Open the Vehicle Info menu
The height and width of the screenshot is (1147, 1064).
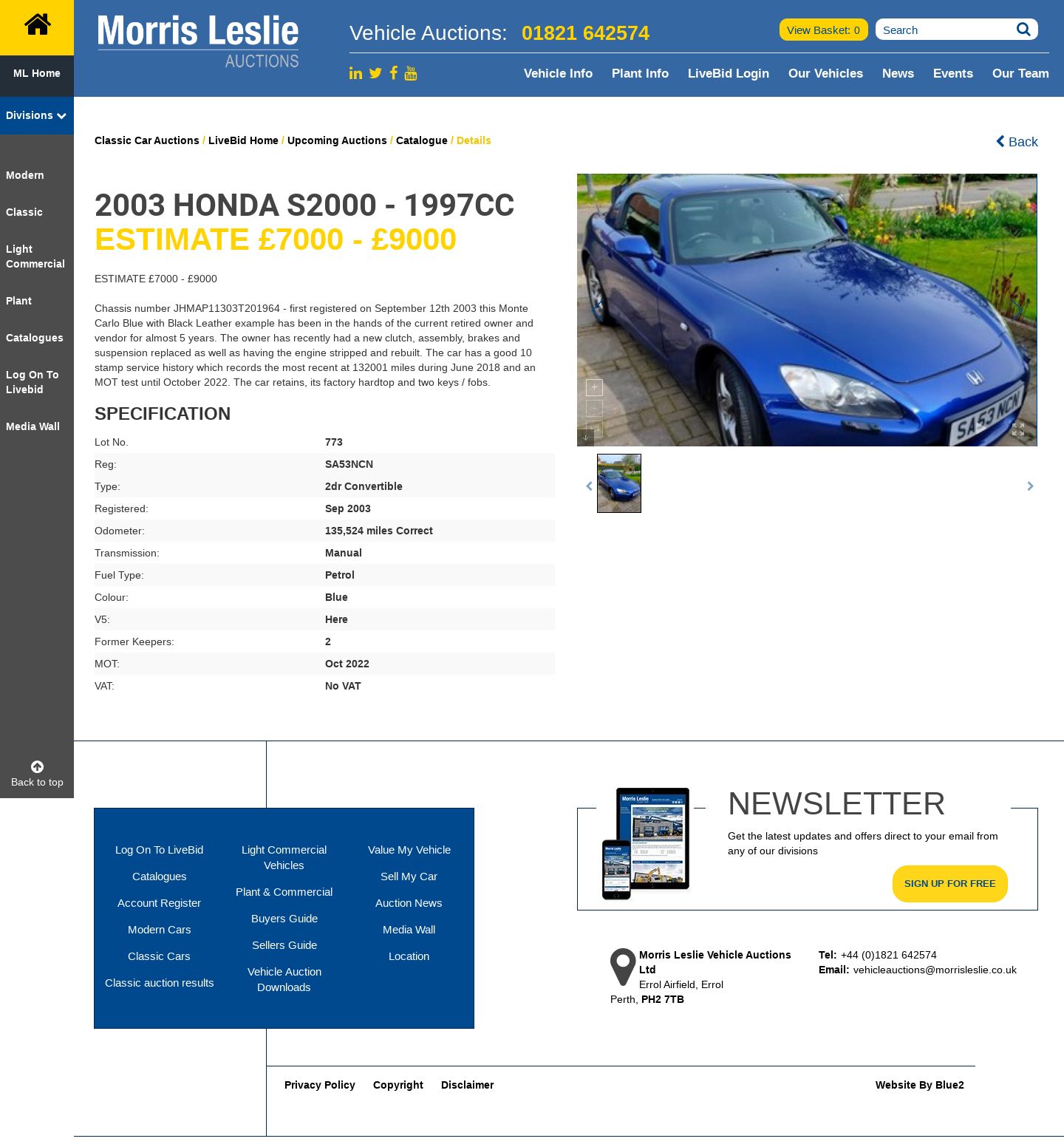558,73
